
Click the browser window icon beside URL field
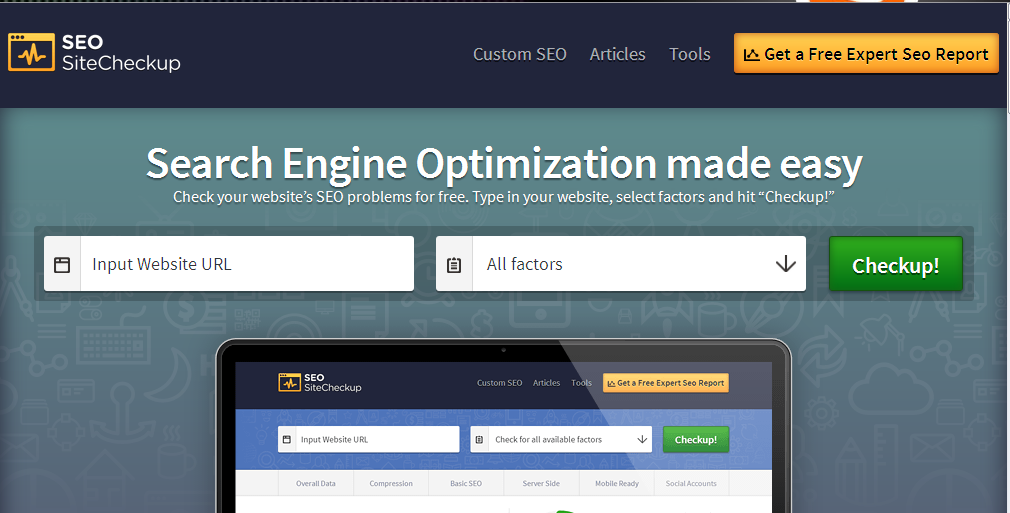(x=62, y=264)
